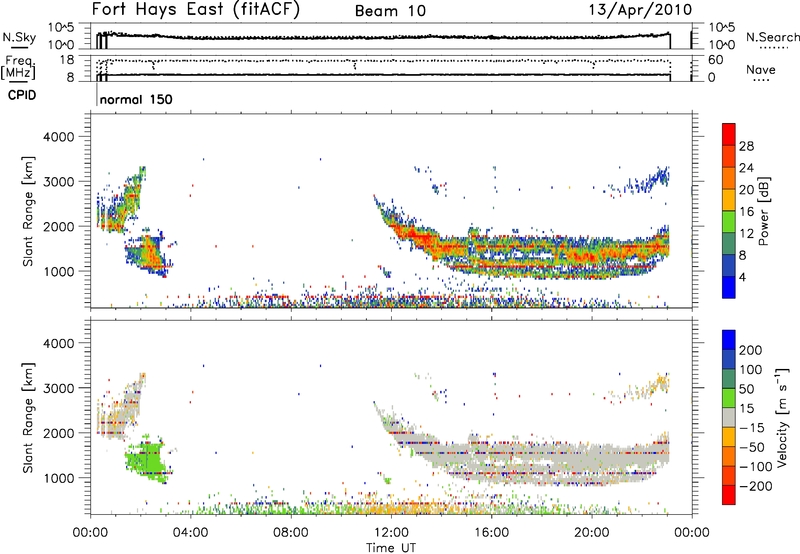800x554 pixels.
Task: Click the 'CPID' label
Action: coord(22,95)
